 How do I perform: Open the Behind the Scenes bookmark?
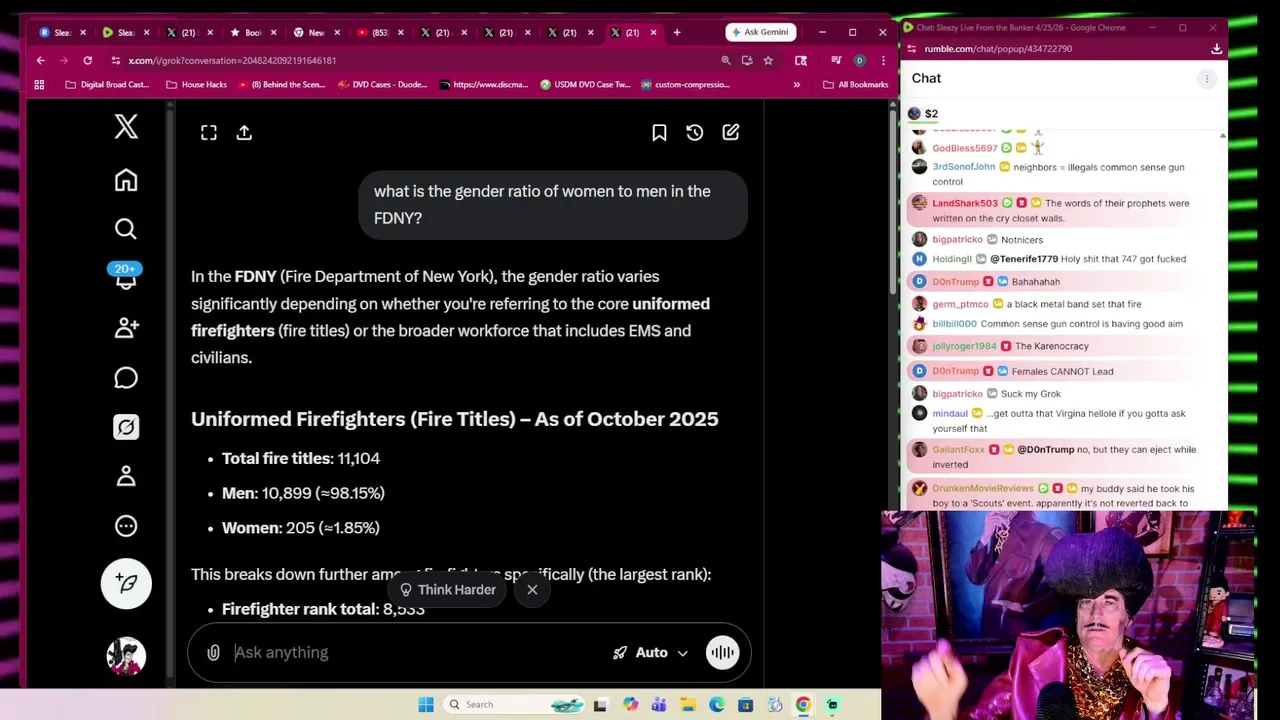pos(281,85)
